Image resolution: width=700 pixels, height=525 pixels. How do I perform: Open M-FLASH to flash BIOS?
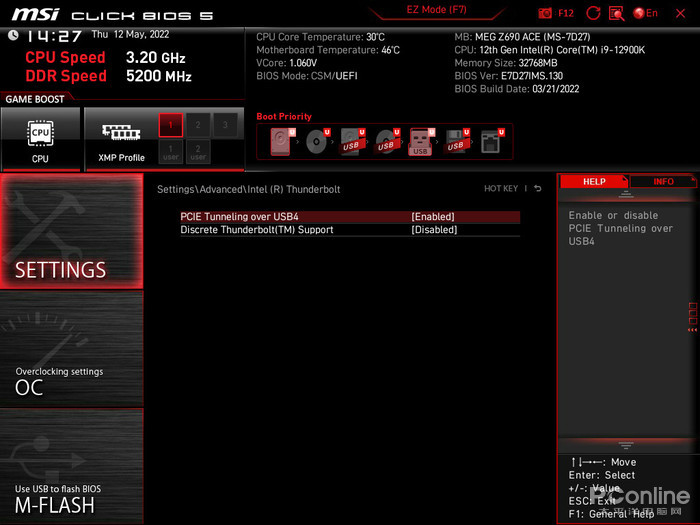coord(71,466)
